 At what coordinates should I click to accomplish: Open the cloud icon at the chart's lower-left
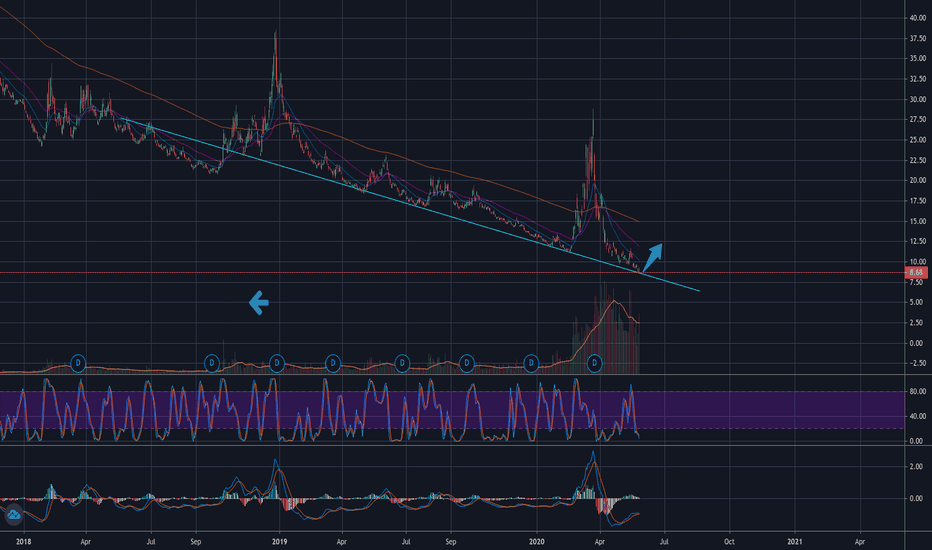13,515
